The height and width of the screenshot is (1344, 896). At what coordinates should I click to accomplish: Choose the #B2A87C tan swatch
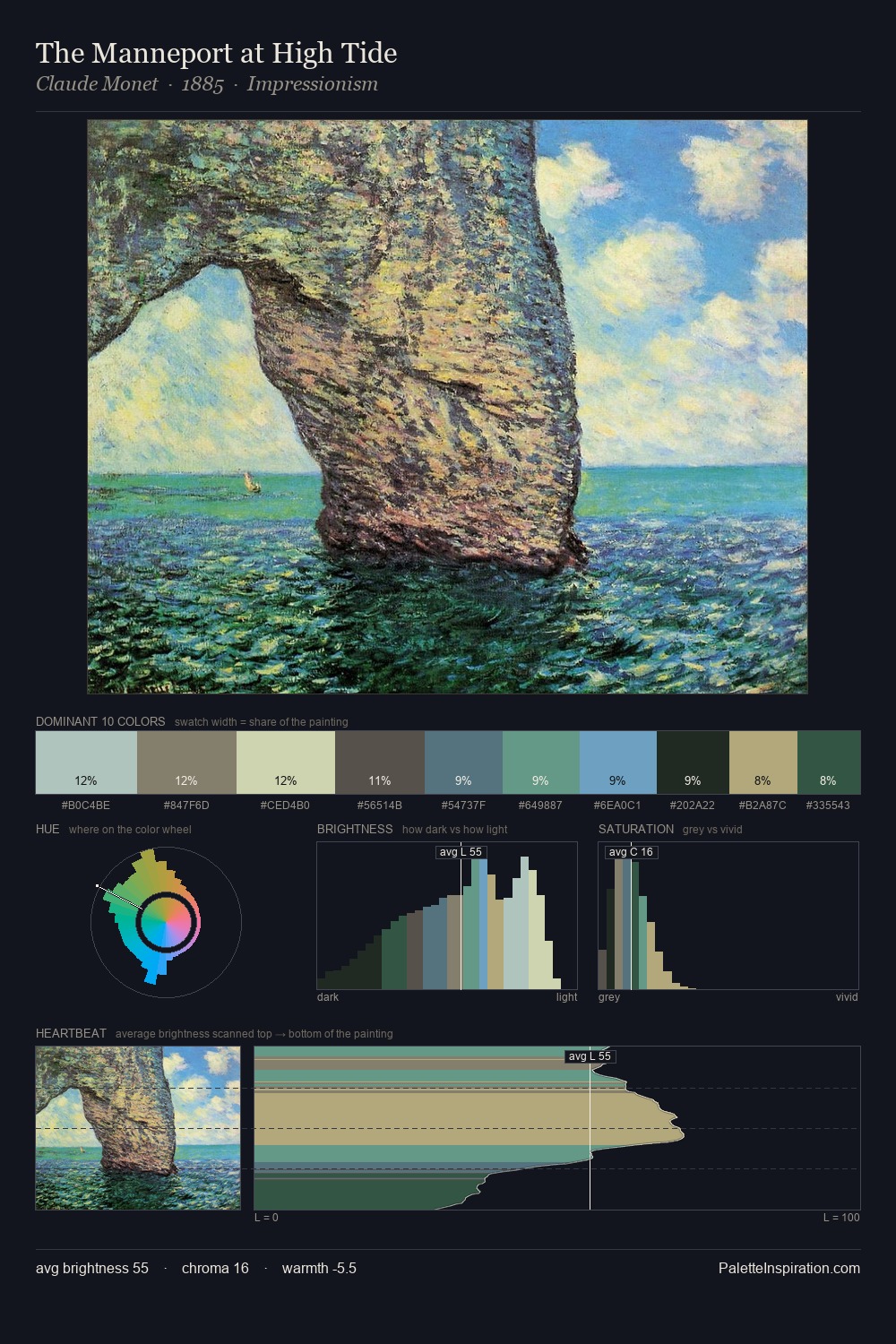[x=763, y=762]
